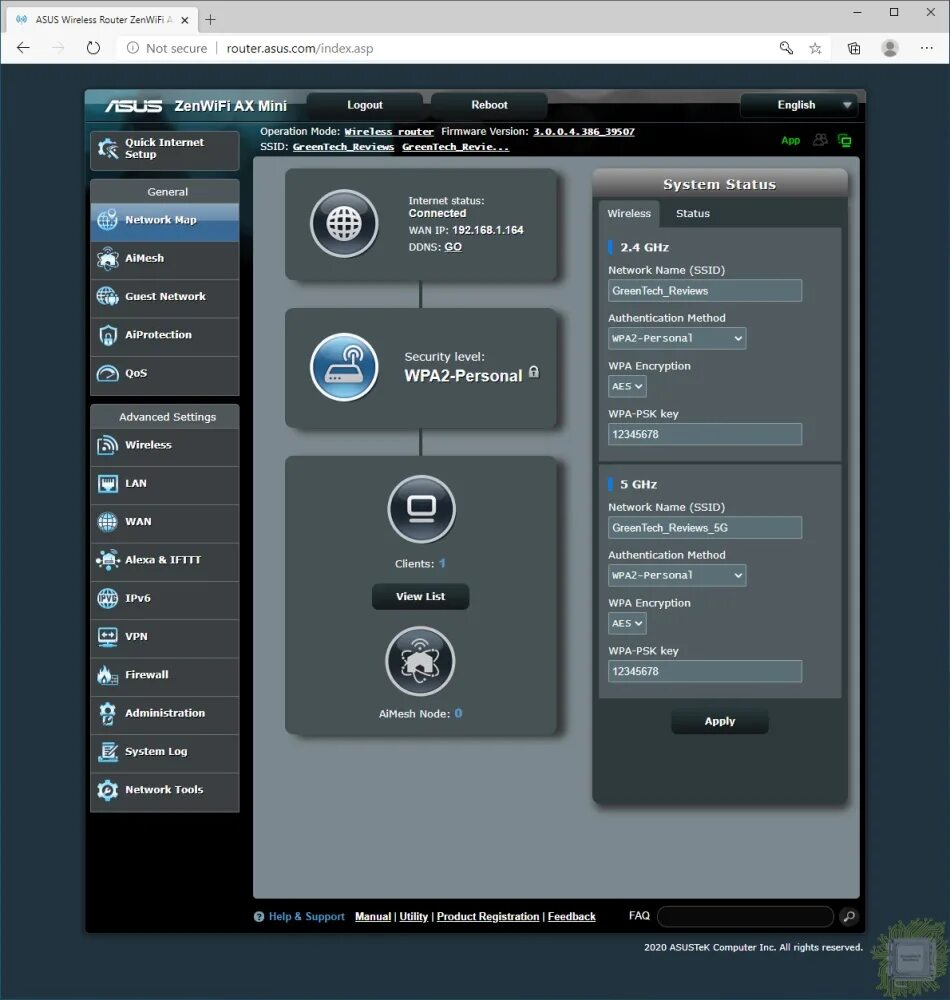Open browser settings and more menu

coord(926,48)
